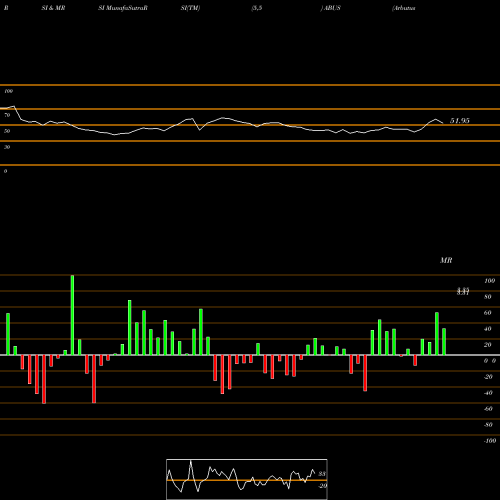The height and width of the screenshot is (500, 500).
Task: Click the 'SI(TM)' header text
Action: [190, 8]
